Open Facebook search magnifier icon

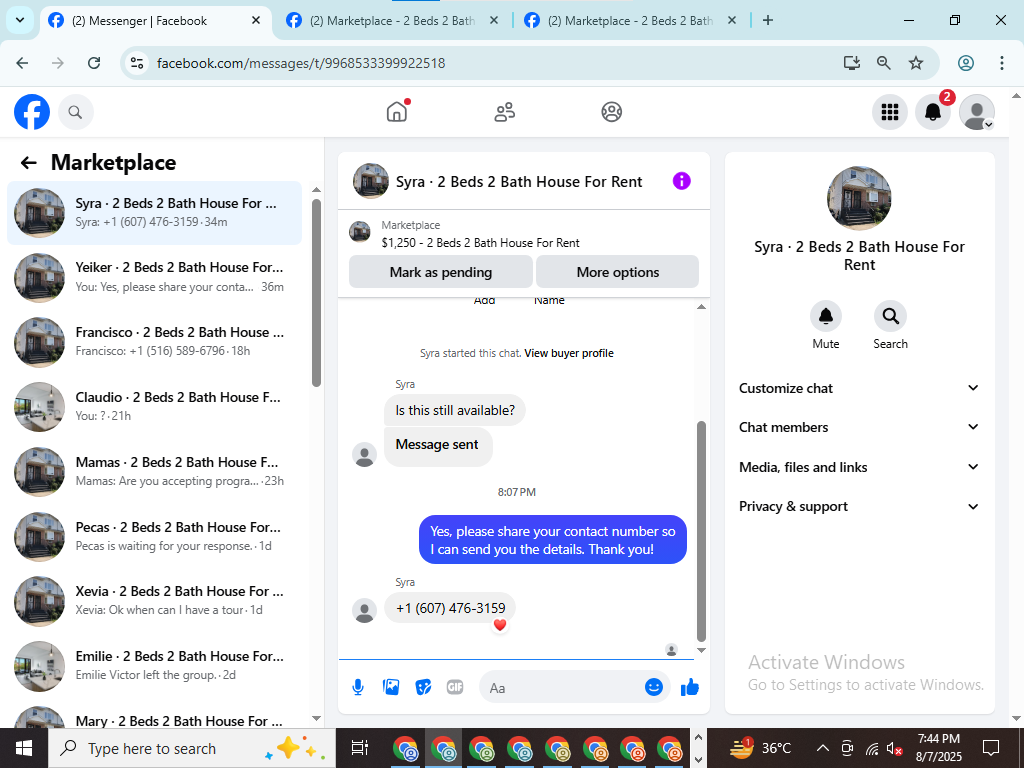pos(76,112)
